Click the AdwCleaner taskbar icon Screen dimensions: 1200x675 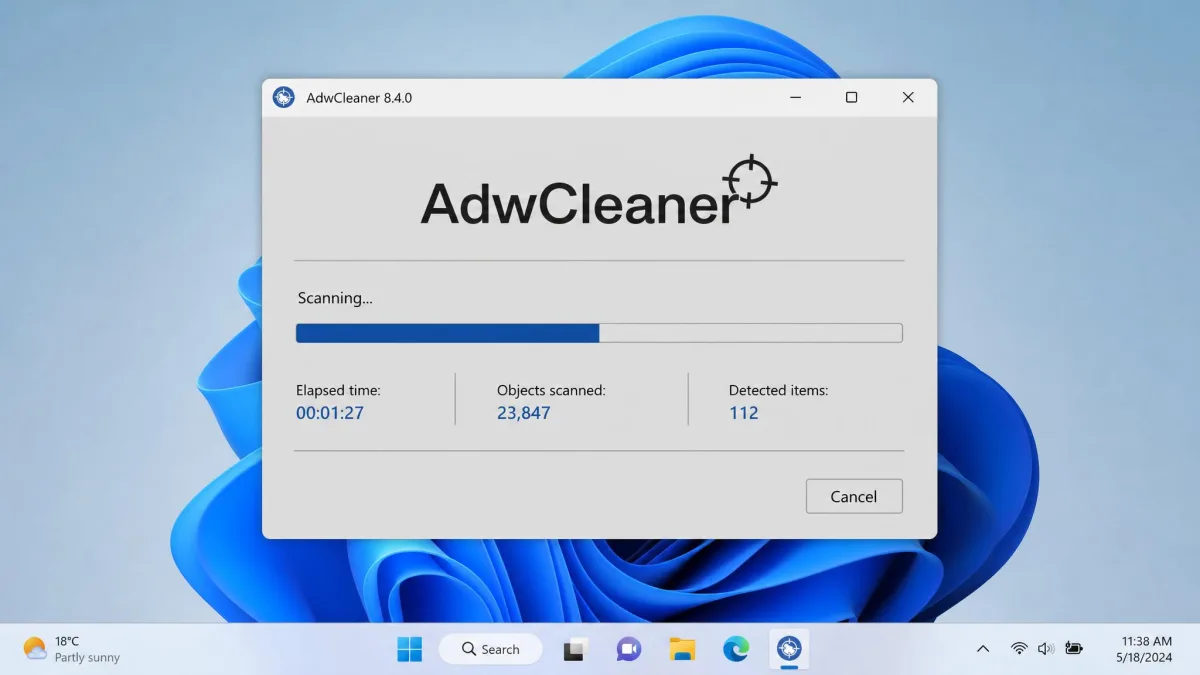tap(790, 649)
